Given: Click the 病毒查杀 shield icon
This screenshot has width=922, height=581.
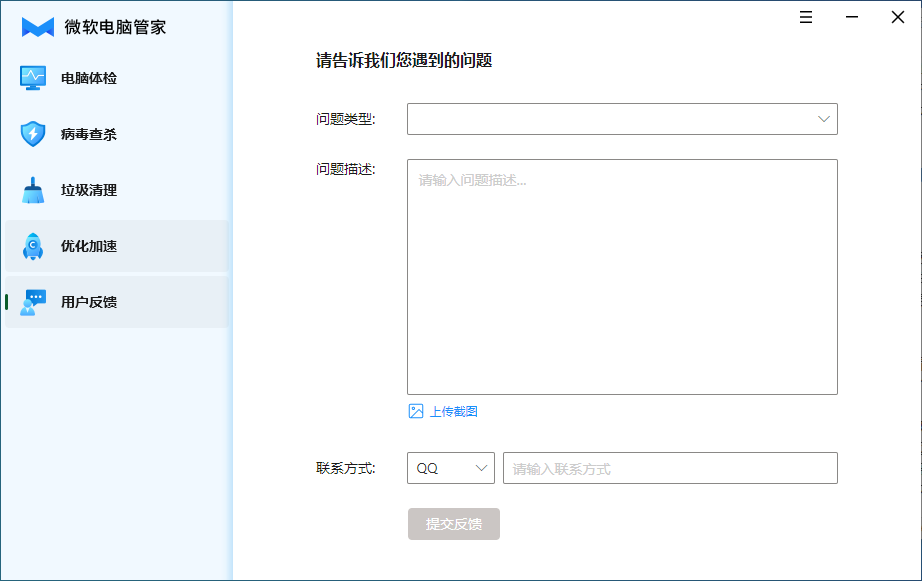Looking at the screenshot, I should [33, 134].
